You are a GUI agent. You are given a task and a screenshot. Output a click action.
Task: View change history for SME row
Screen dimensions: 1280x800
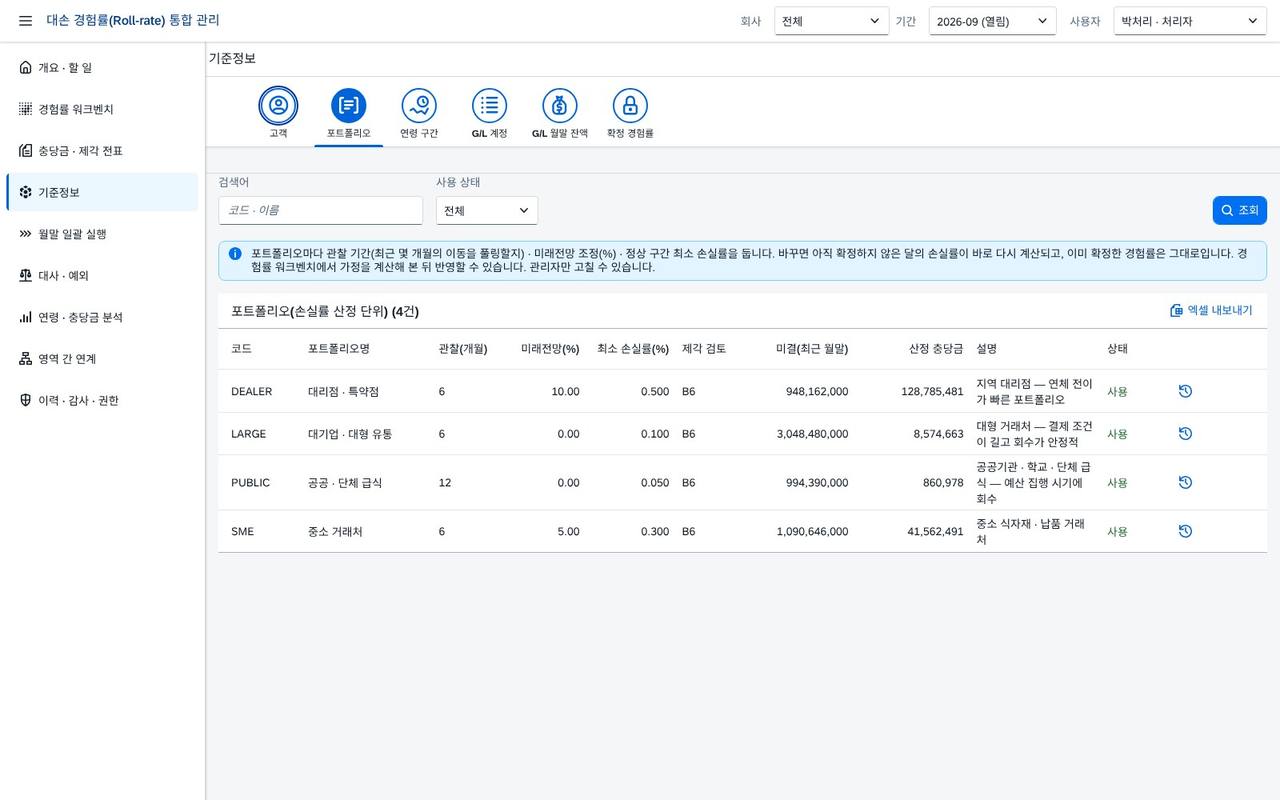tap(1185, 531)
